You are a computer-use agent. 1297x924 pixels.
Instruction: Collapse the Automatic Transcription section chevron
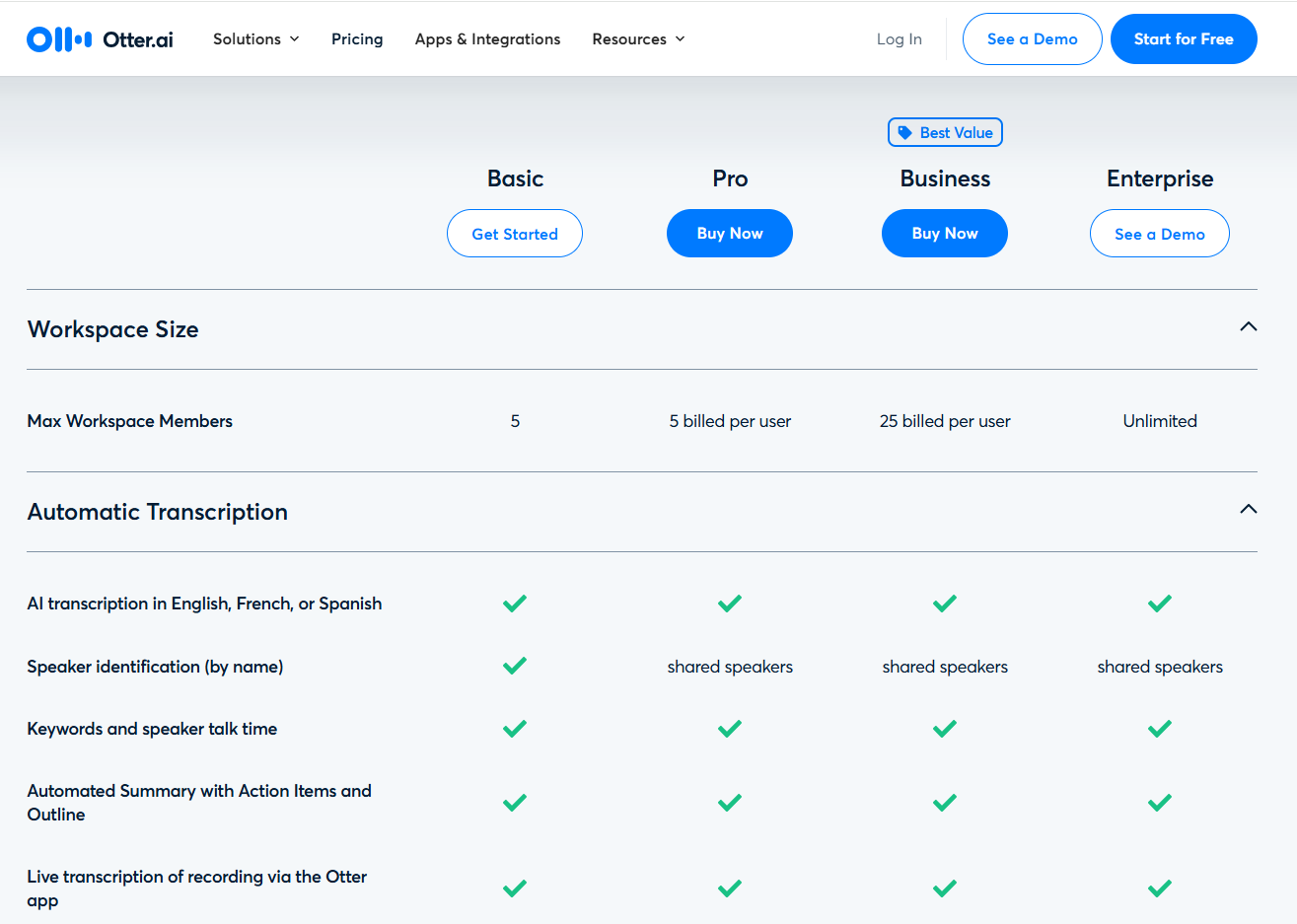click(x=1249, y=509)
